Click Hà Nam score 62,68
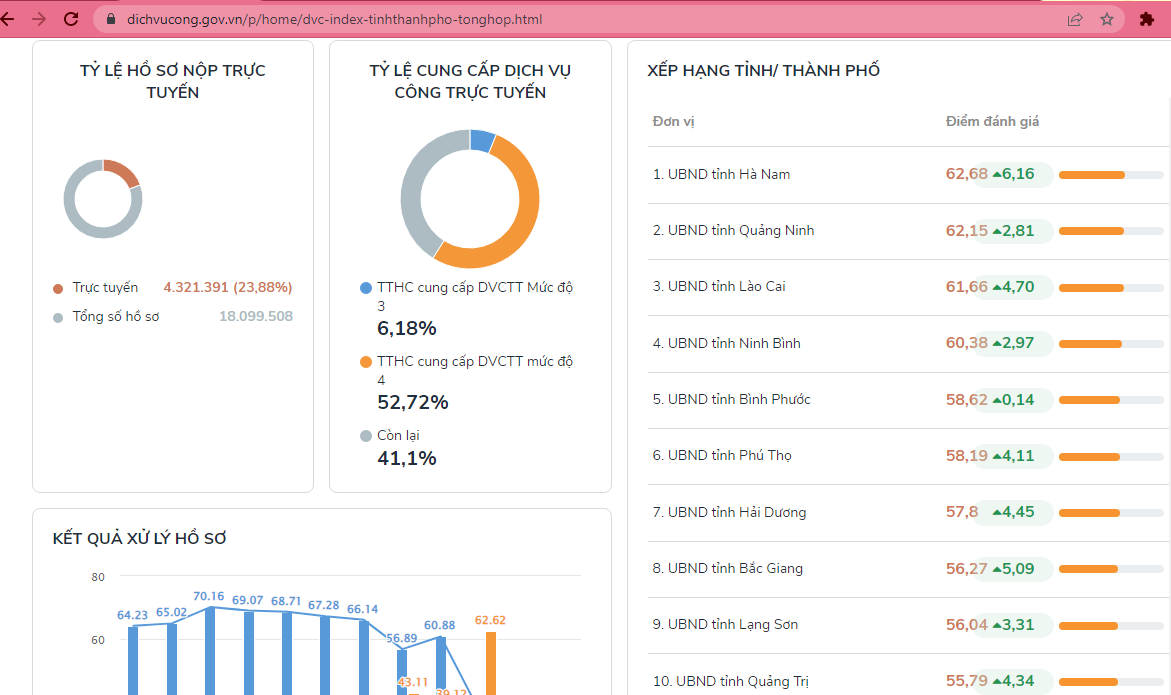This screenshot has width=1171, height=695. coord(966,174)
